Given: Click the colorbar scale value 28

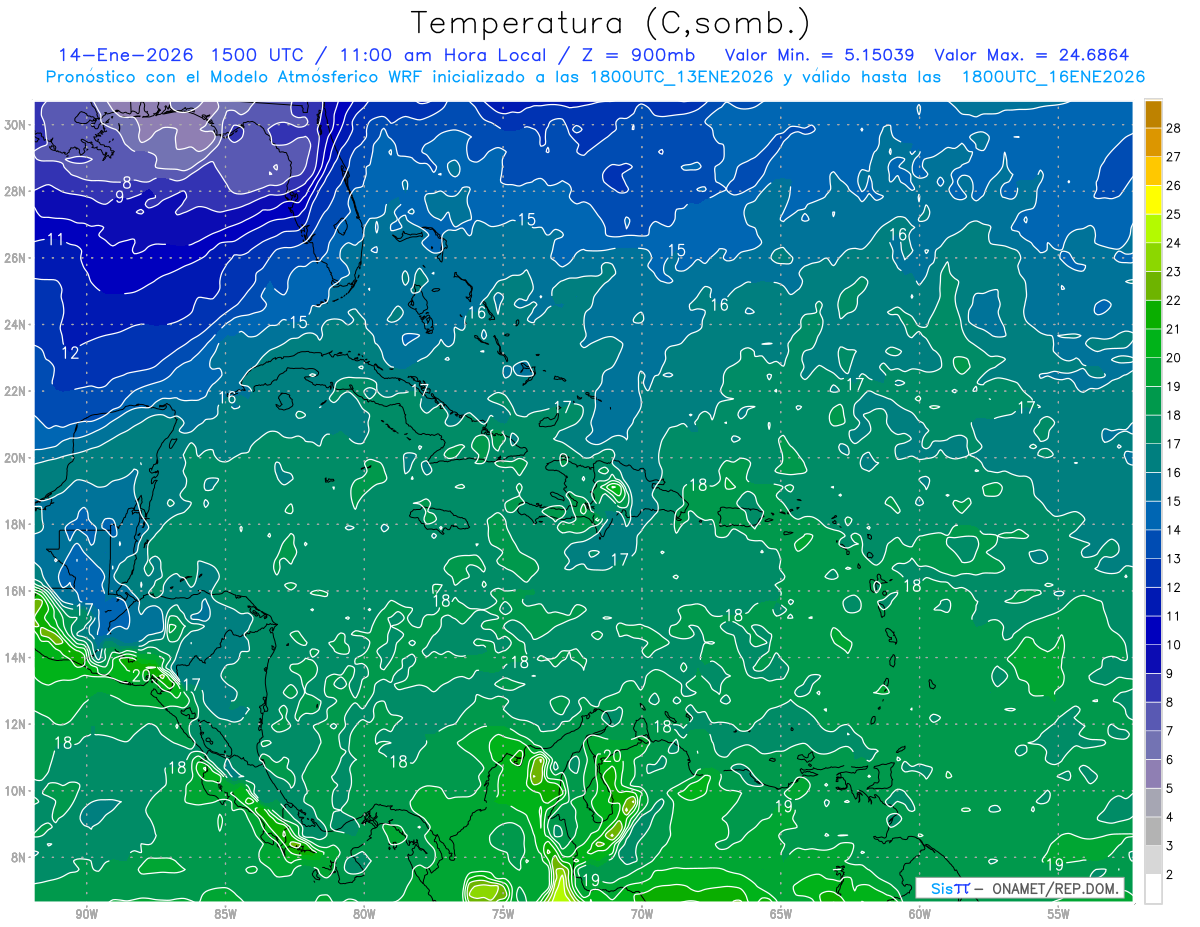Looking at the screenshot, I should [1174, 127].
